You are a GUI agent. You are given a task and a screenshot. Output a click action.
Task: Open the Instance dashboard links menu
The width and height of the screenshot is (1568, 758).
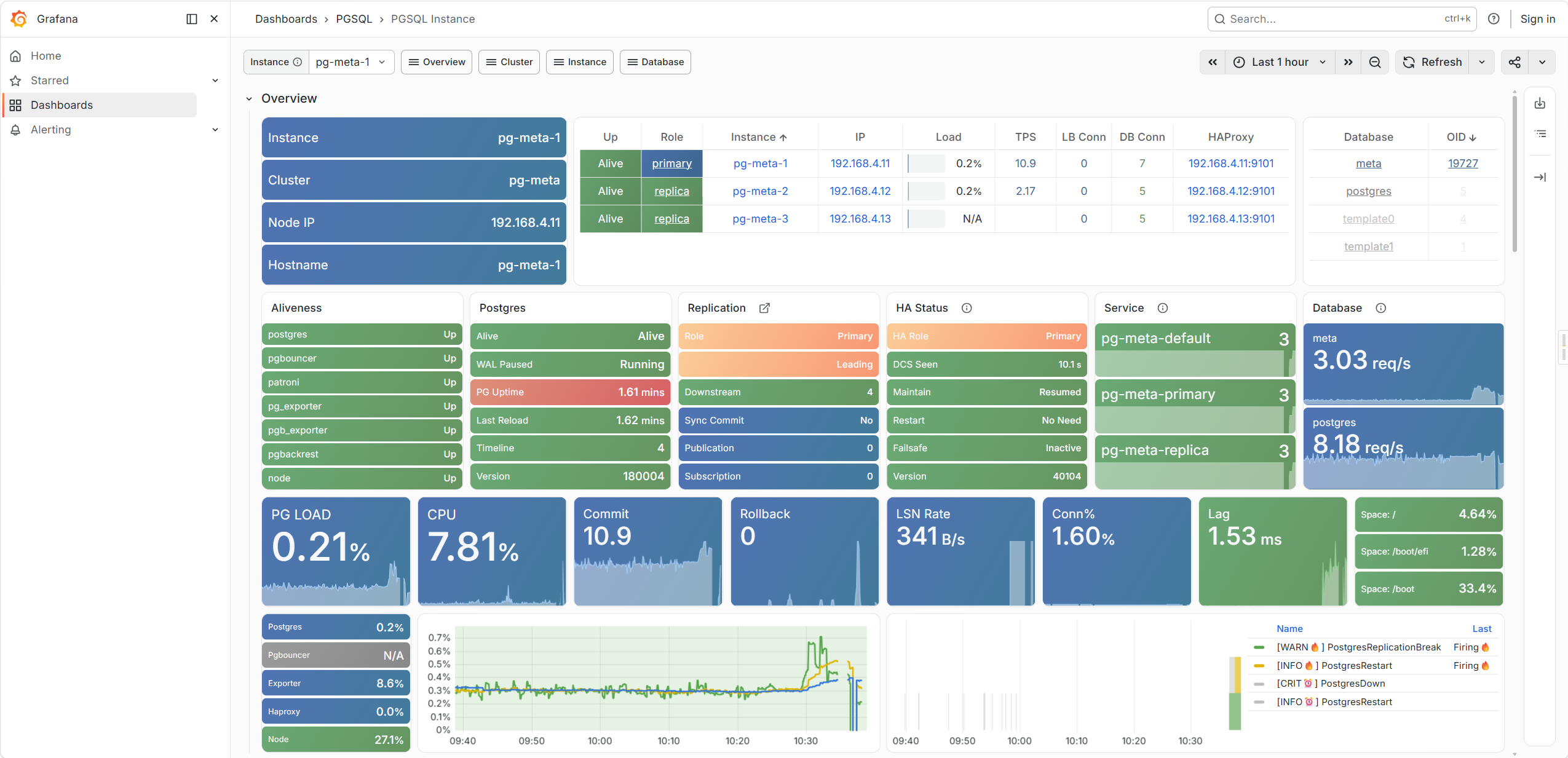coord(580,62)
